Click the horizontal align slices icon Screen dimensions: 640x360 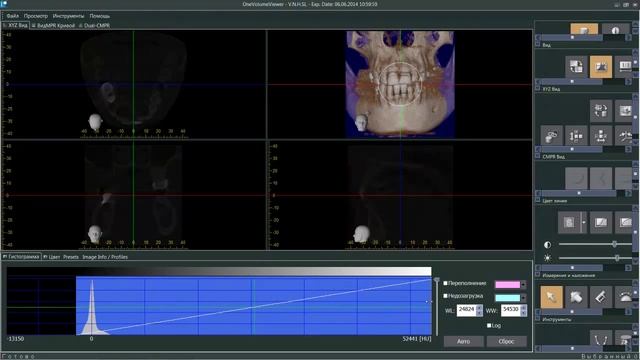point(601,136)
